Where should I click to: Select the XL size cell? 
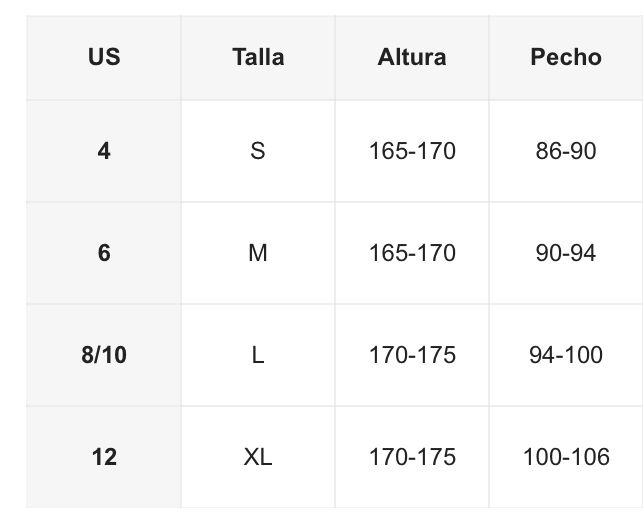click(x=258, y=457)
